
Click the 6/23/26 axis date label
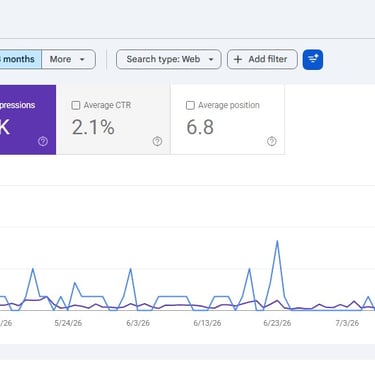[277, 323]
